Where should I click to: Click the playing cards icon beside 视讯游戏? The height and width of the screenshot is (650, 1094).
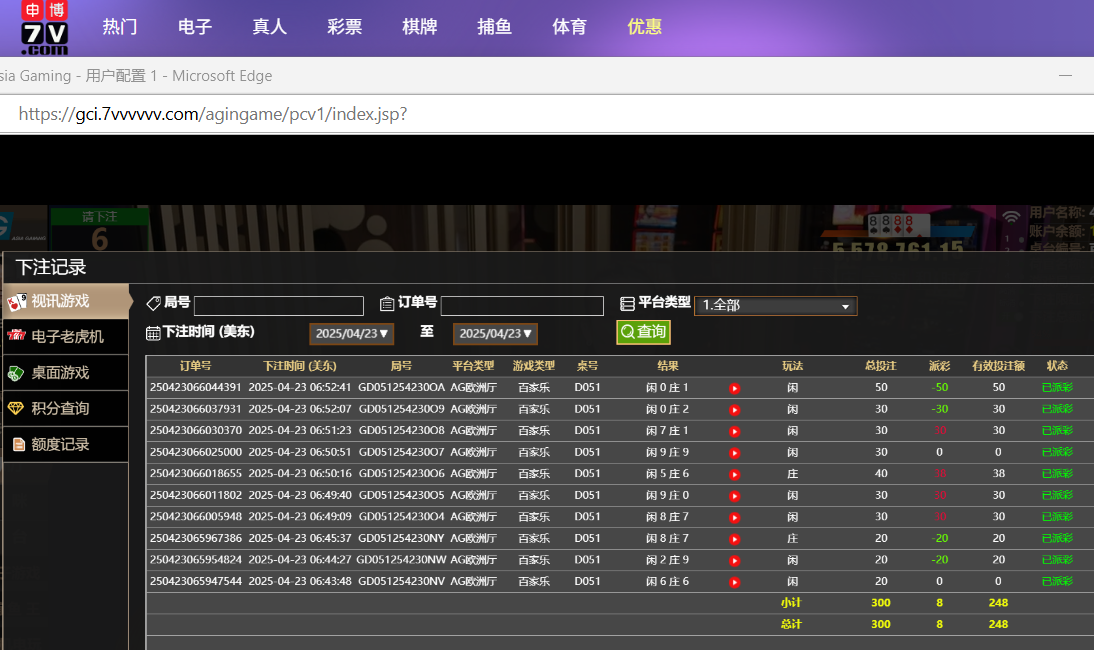17,301
